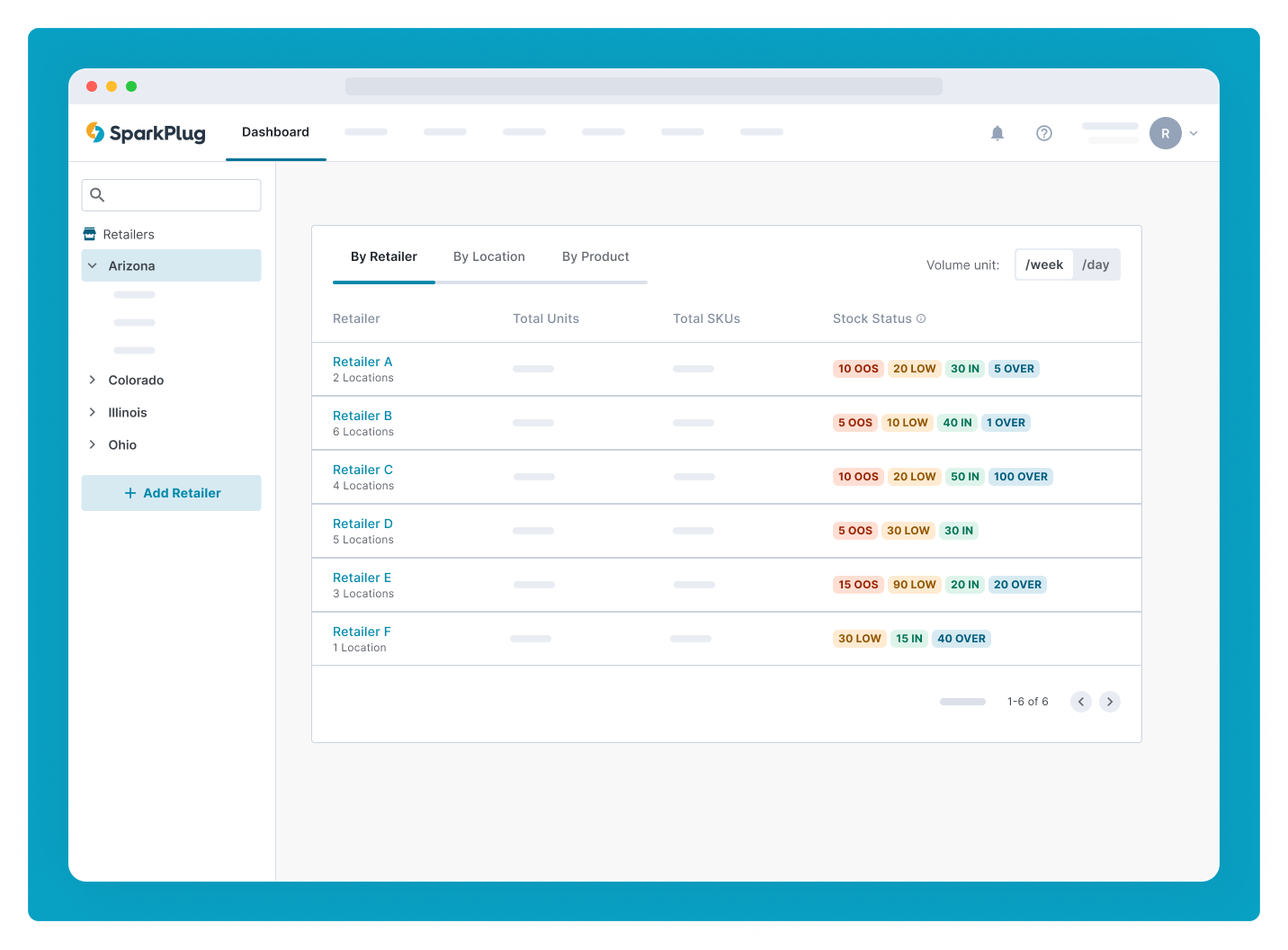Switch to the By Location tab
Screen dimensions: 1288x950
coord(489,256)
